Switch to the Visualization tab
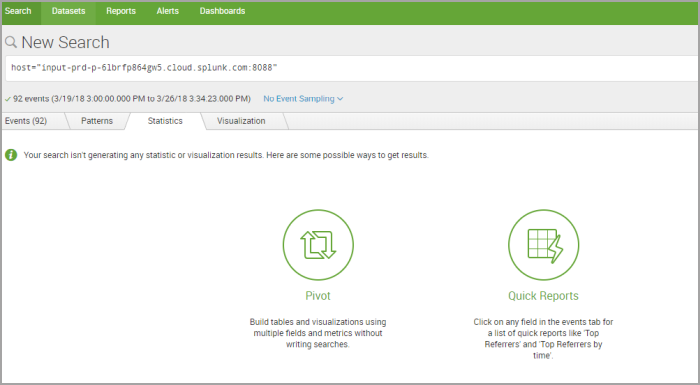Screen dimensions: 700x385 [x=241, y=121]
